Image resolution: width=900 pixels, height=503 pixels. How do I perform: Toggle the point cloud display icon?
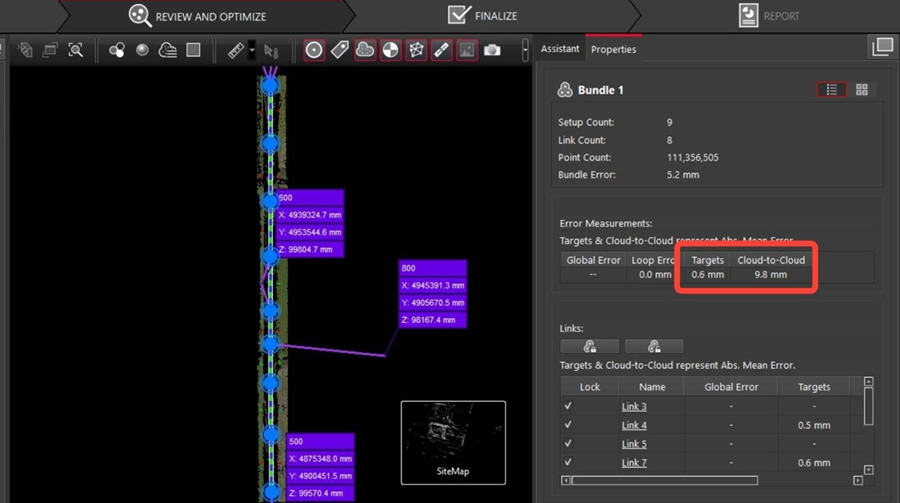coord(365,50)
